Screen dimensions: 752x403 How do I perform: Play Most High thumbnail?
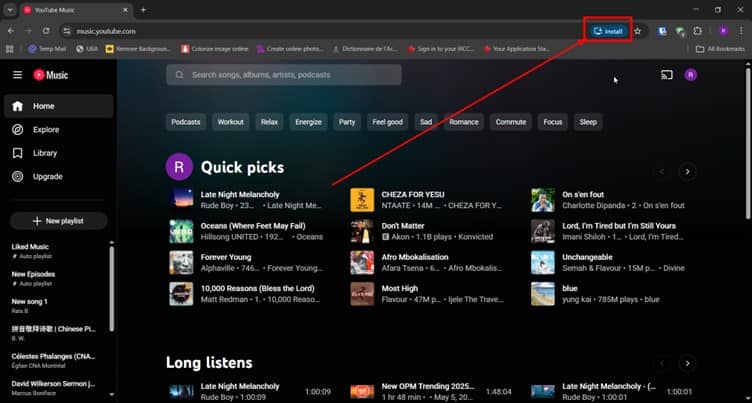click(362, 294)
